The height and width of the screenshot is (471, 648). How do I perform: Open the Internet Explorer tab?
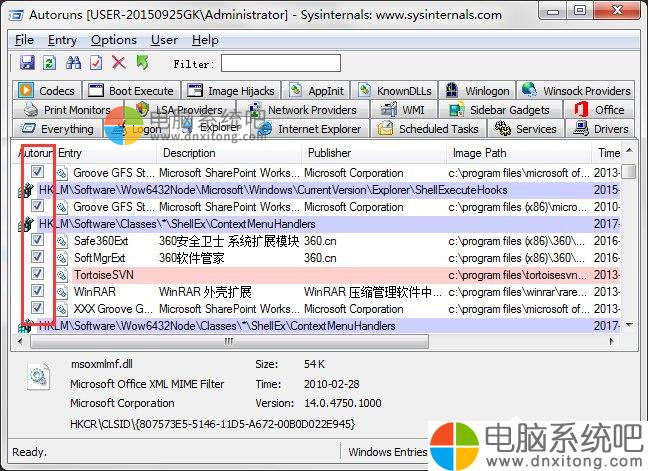[310, 128]
